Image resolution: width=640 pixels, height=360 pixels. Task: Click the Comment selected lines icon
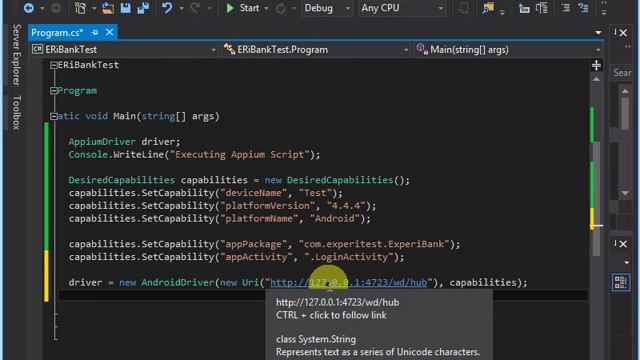point(566,8)
